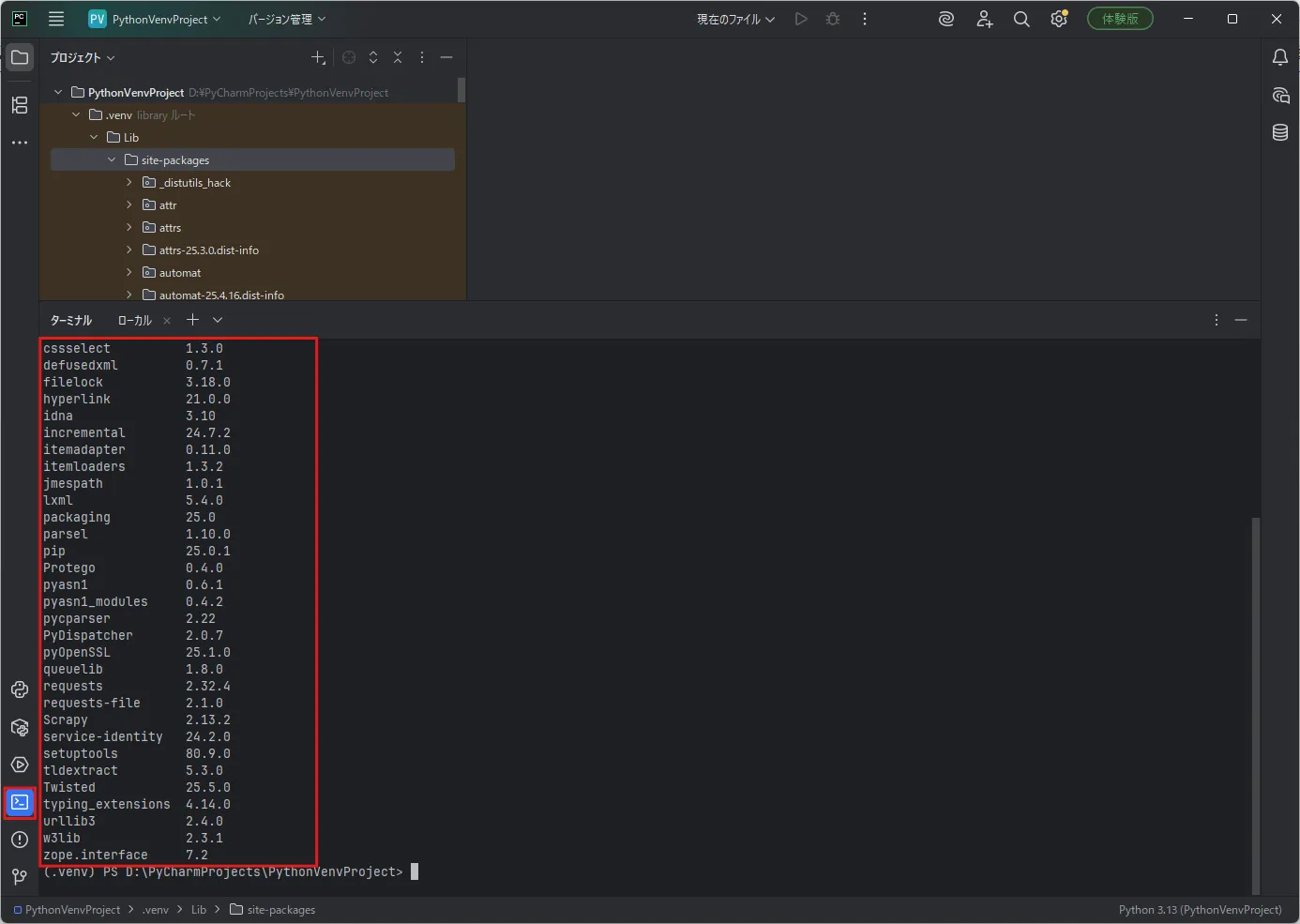Open the Project tool window icon
Screen dimensions: 1300x924
20,57
